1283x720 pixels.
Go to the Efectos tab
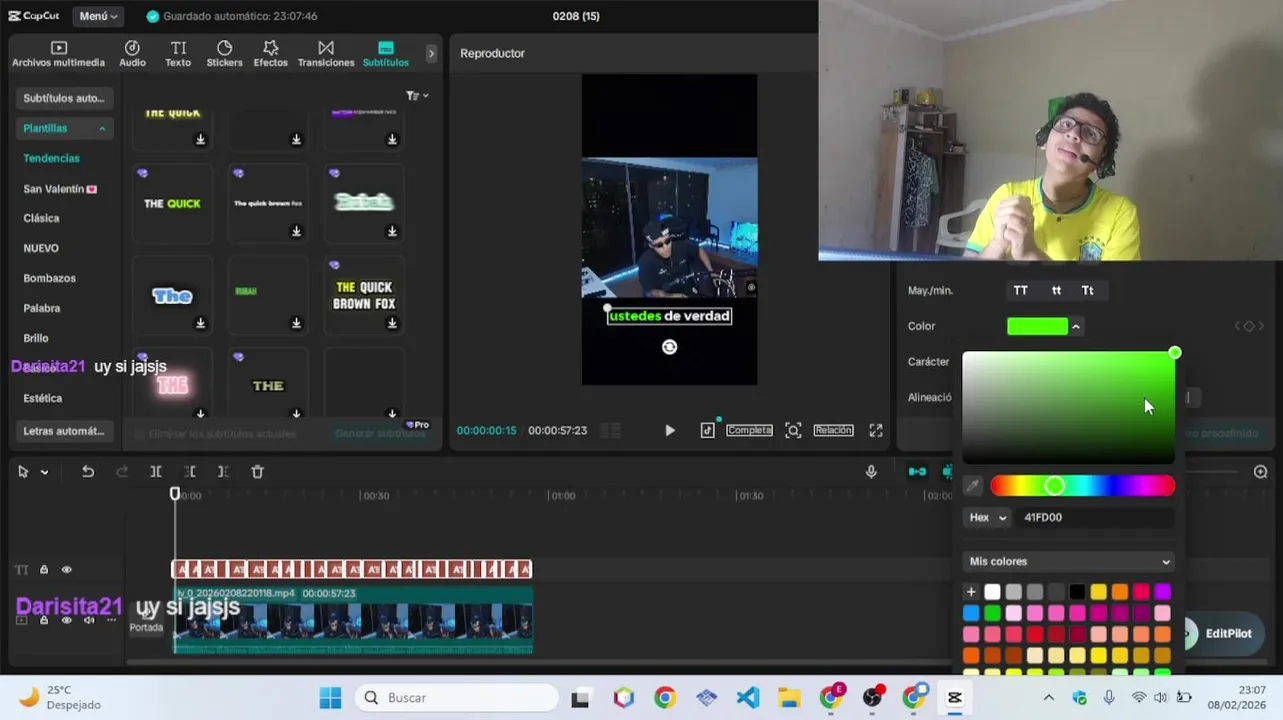[x=270, y=54]
